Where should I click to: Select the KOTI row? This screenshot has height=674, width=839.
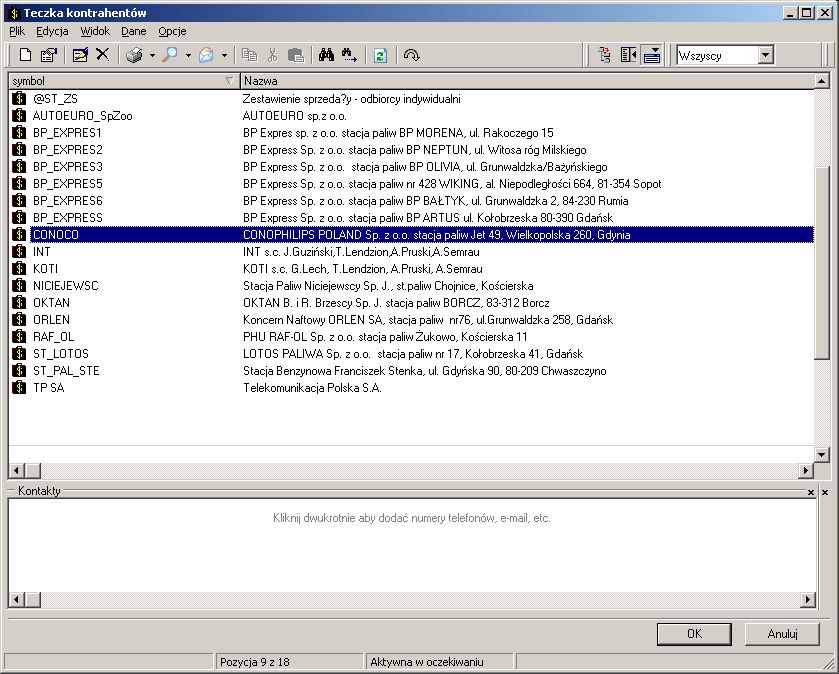(411, 269)
